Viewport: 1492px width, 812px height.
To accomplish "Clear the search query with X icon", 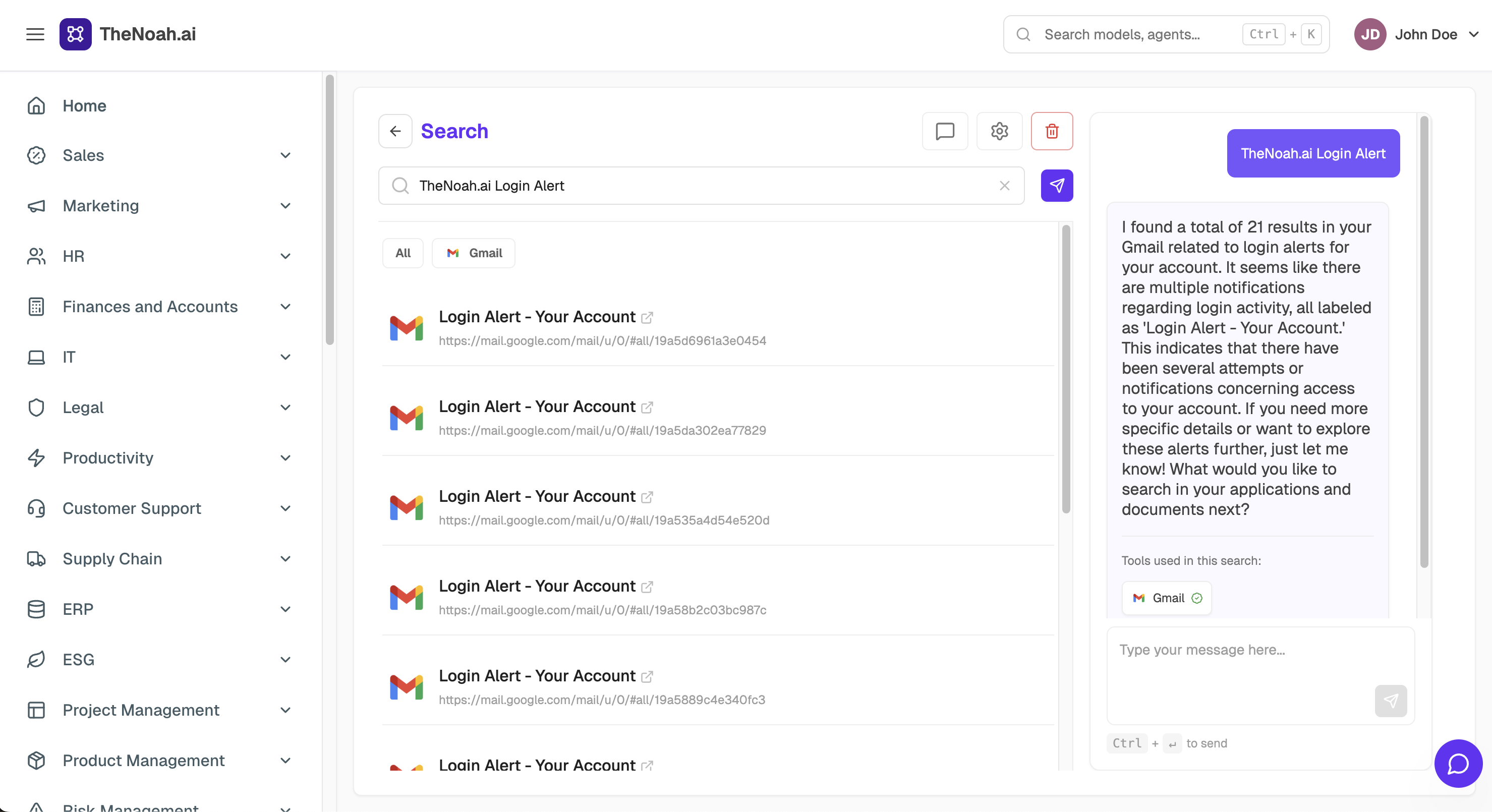I will (1004, 185).
